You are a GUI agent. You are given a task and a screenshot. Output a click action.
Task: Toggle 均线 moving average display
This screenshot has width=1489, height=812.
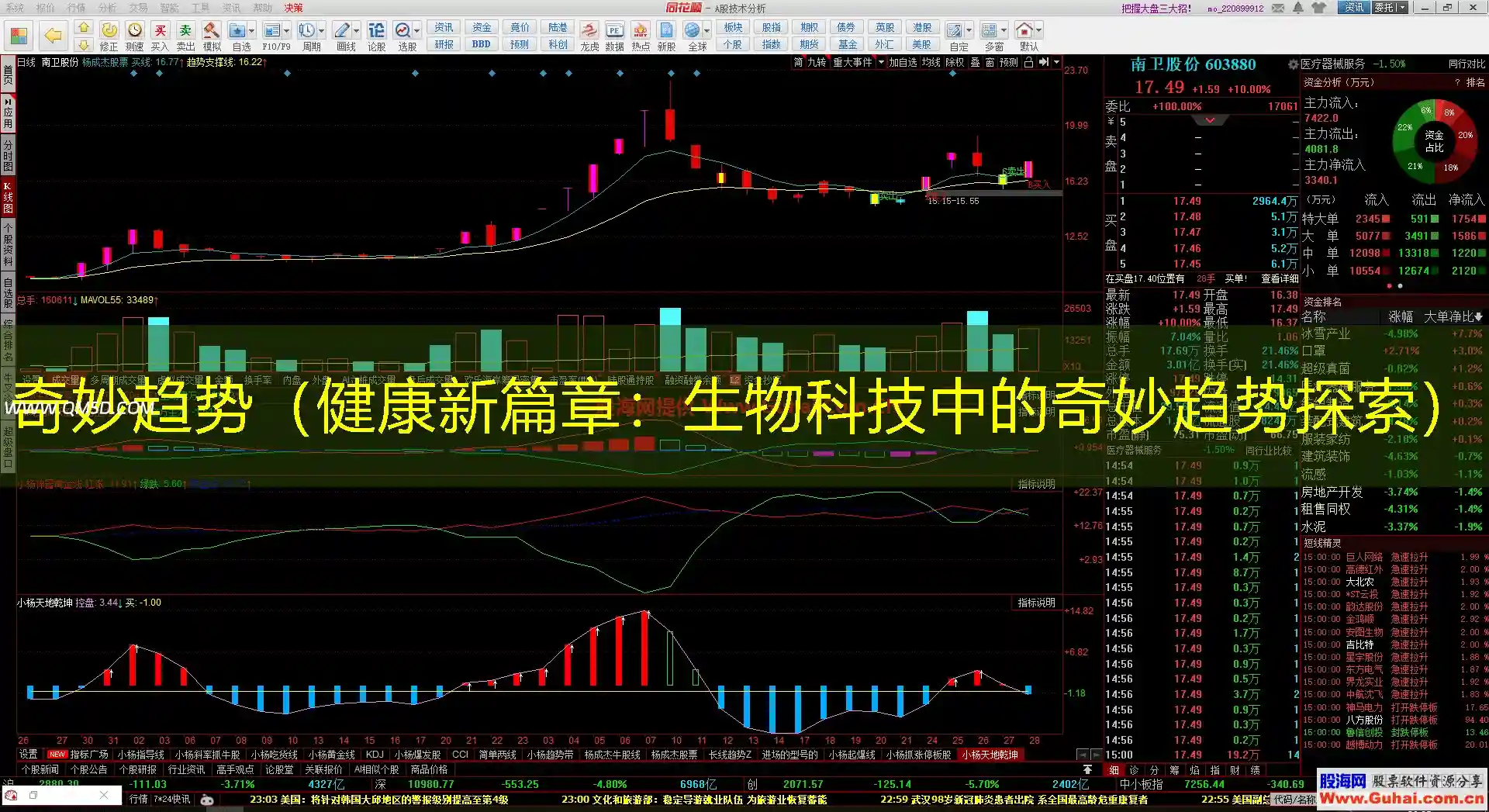(x=931, y=62)
